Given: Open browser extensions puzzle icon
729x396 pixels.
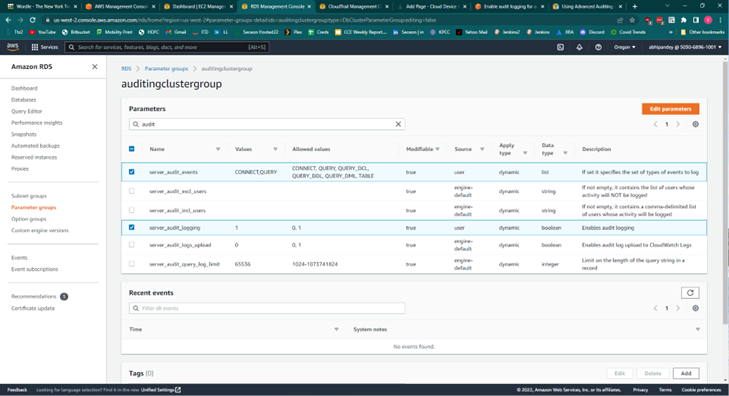Looking at the screenshot, I should [x=683, y=20].
